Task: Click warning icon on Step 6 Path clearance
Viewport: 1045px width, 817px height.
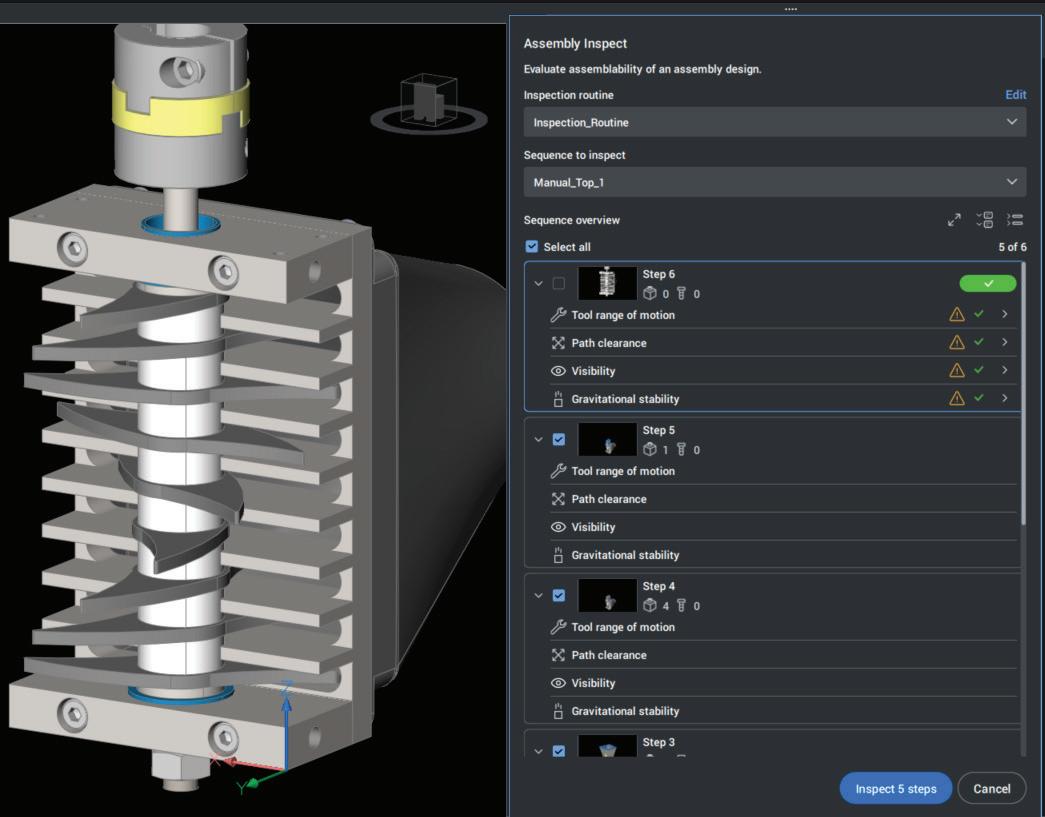Action: click(957, 343)
